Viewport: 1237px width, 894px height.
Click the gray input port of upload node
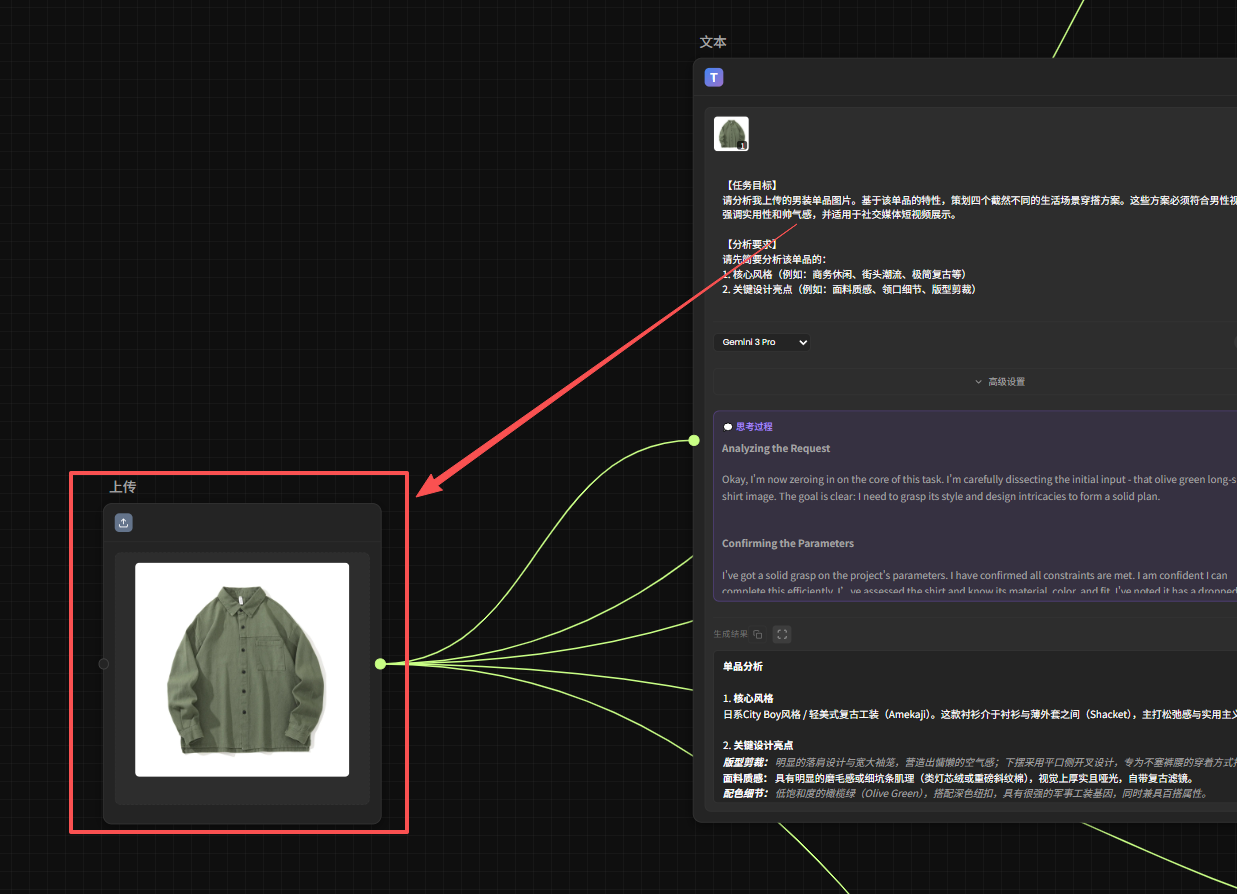pos(104,664)
